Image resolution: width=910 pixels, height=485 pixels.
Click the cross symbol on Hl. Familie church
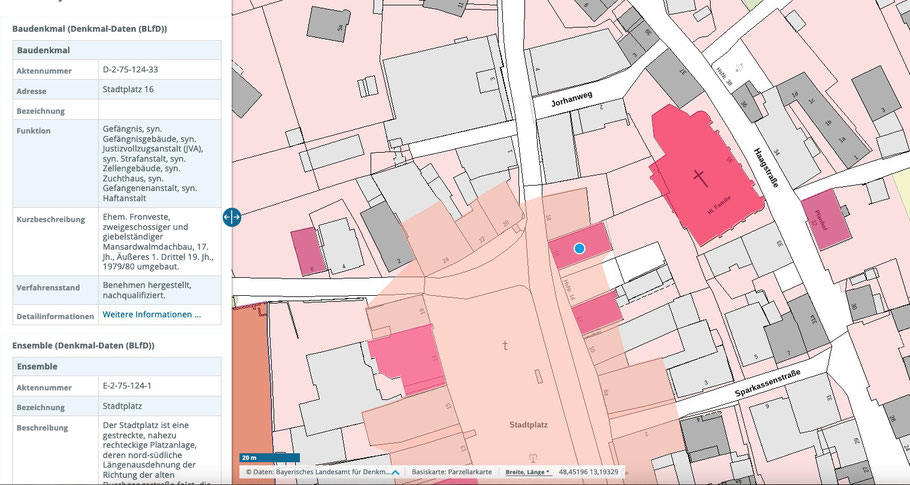tap(699, 180)
